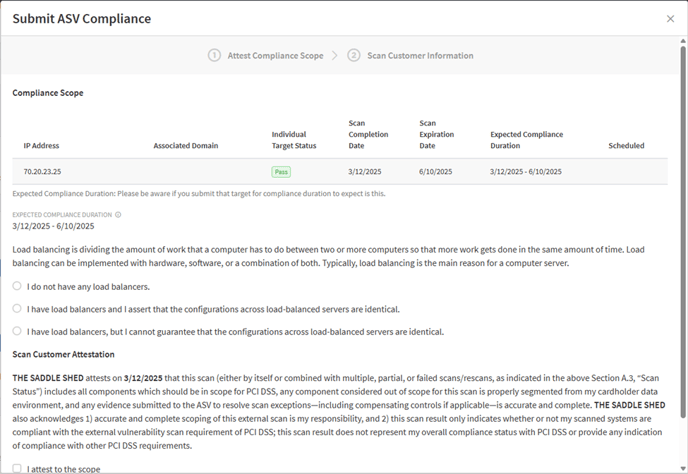Click the scrollbar up arrow
This screenshot has width=688, height=474.
point(683,41)
